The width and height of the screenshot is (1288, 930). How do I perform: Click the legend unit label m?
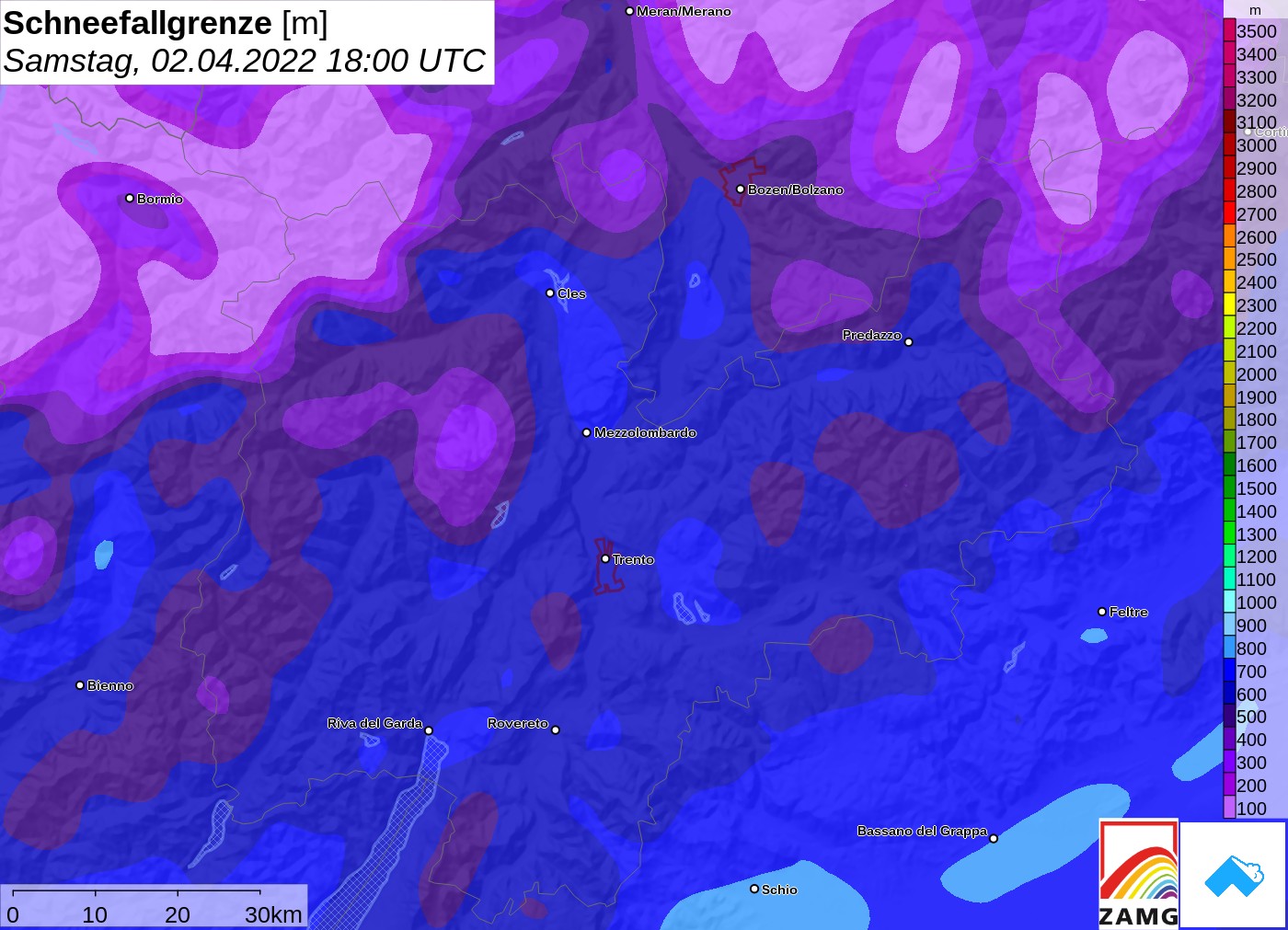1256,10
